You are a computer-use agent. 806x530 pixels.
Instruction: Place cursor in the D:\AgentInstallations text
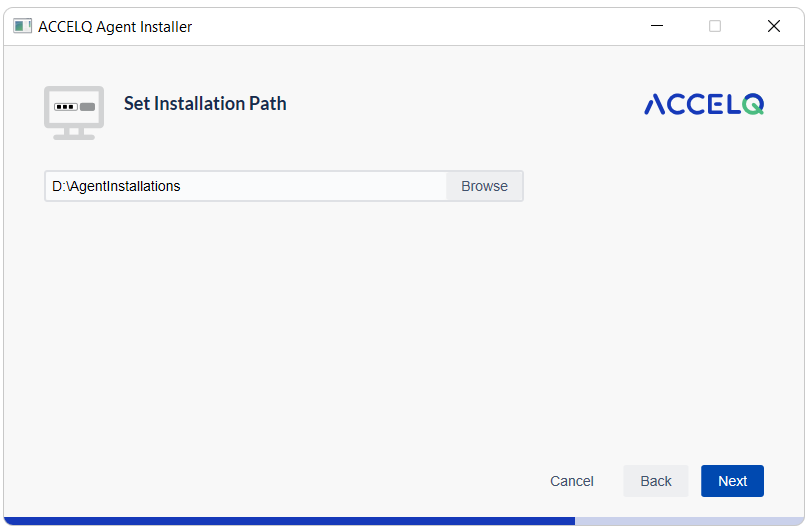[x=116, y=186]
